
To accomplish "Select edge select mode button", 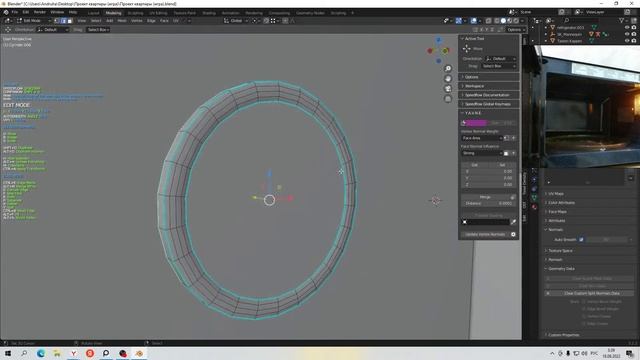I will pos(63,21).
